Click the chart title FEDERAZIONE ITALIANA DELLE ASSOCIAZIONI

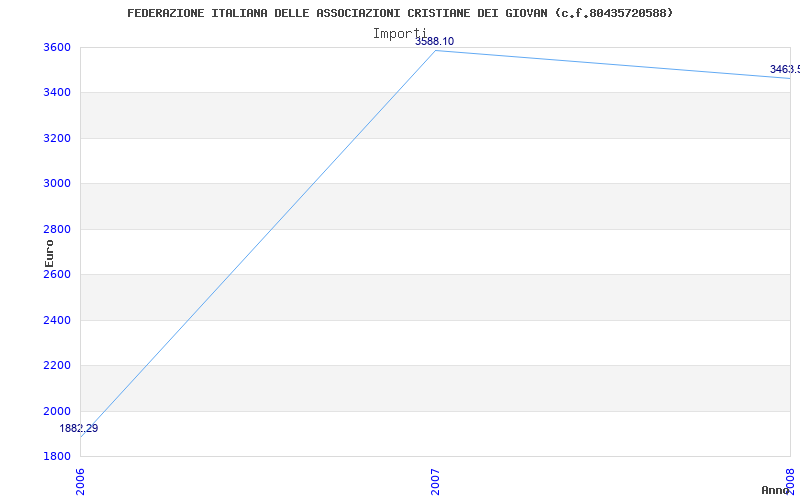point(400,13)
